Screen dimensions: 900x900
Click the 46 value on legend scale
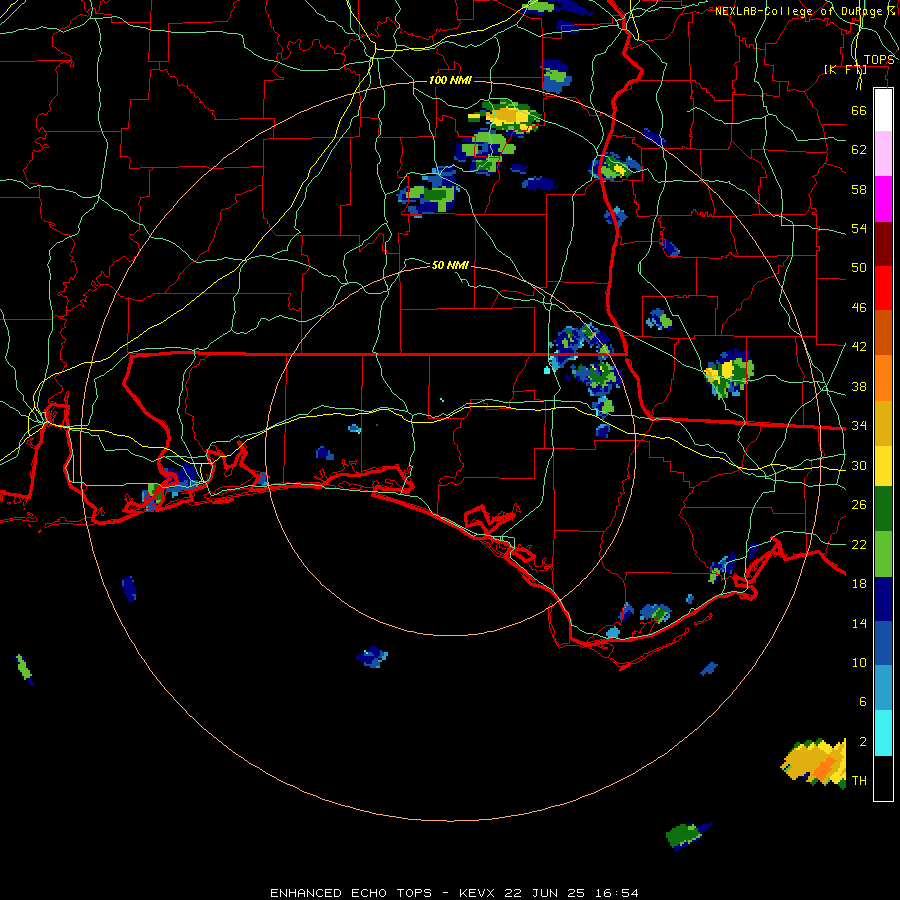(859, 307)
